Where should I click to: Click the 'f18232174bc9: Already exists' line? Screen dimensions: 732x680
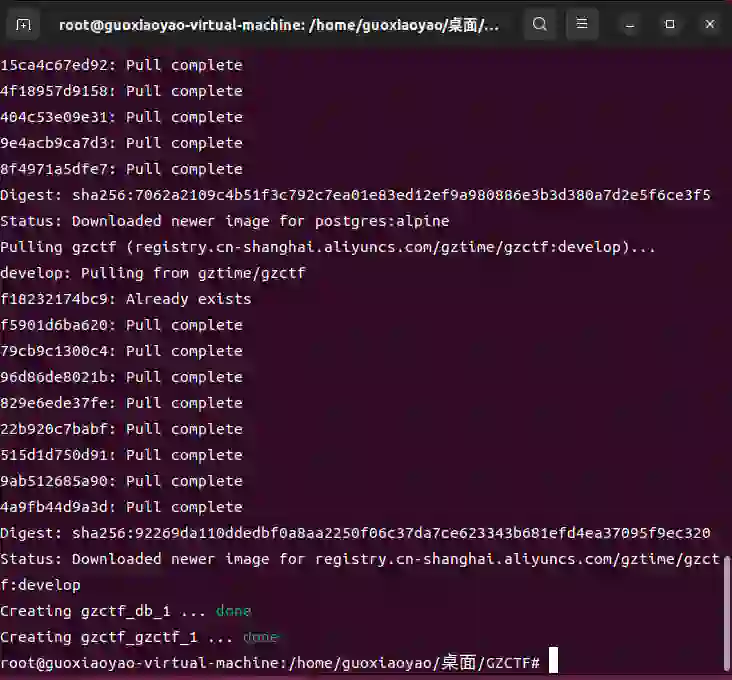(x=126, y=299)
